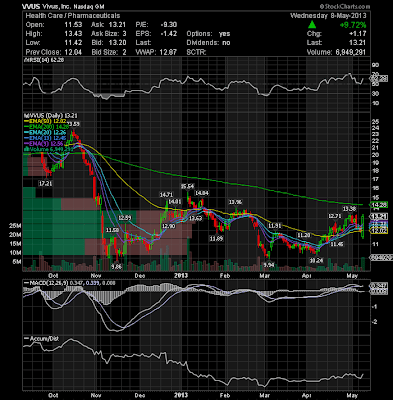This screenshot has height=400, width=393.
Task: Click the VVUS ticker symbol title
Action: tap(31, 6)
